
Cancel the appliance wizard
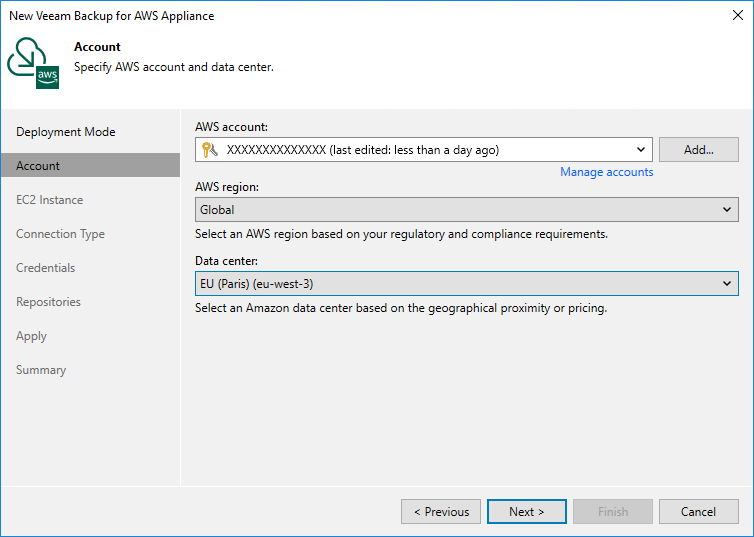point(698,512)
